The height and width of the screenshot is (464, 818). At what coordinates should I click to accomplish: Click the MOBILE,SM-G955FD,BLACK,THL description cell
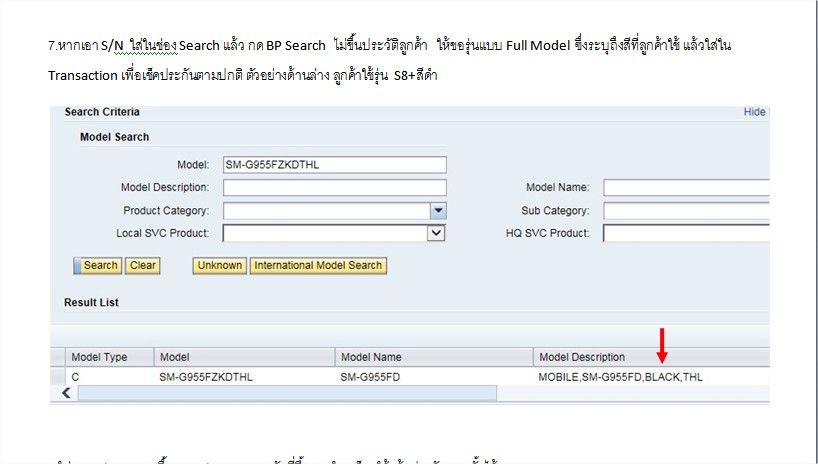click(x=620, y=377)
